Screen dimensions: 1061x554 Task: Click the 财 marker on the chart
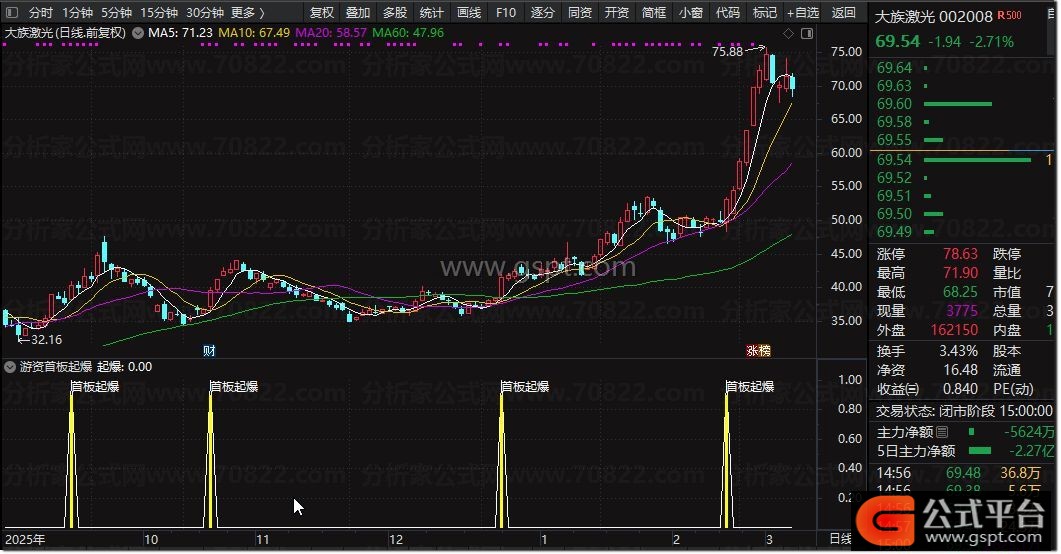click(x=209, y=350)
